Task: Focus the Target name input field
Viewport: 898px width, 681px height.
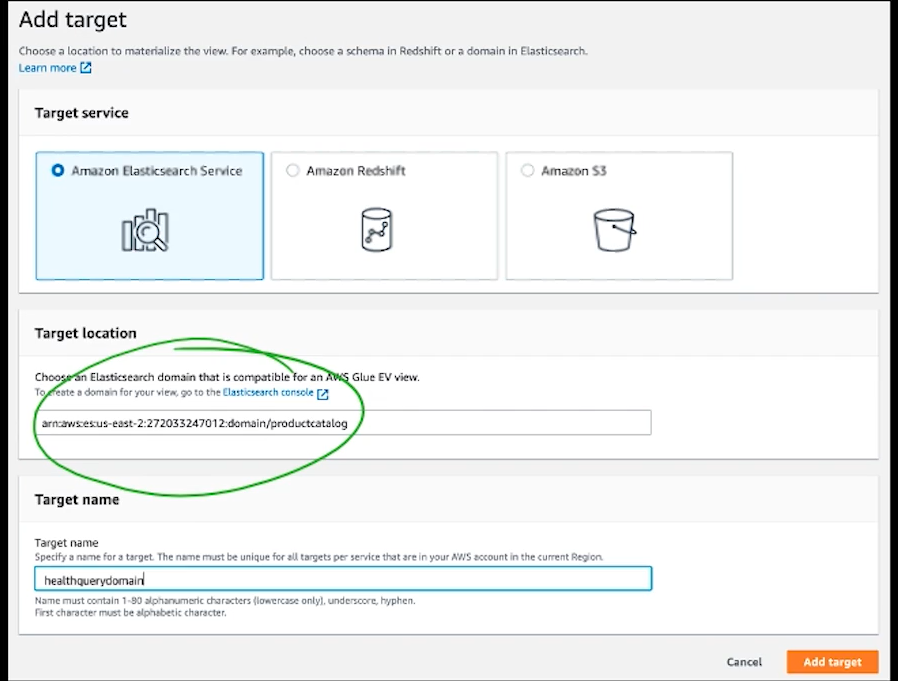Action: coord(343,579)
